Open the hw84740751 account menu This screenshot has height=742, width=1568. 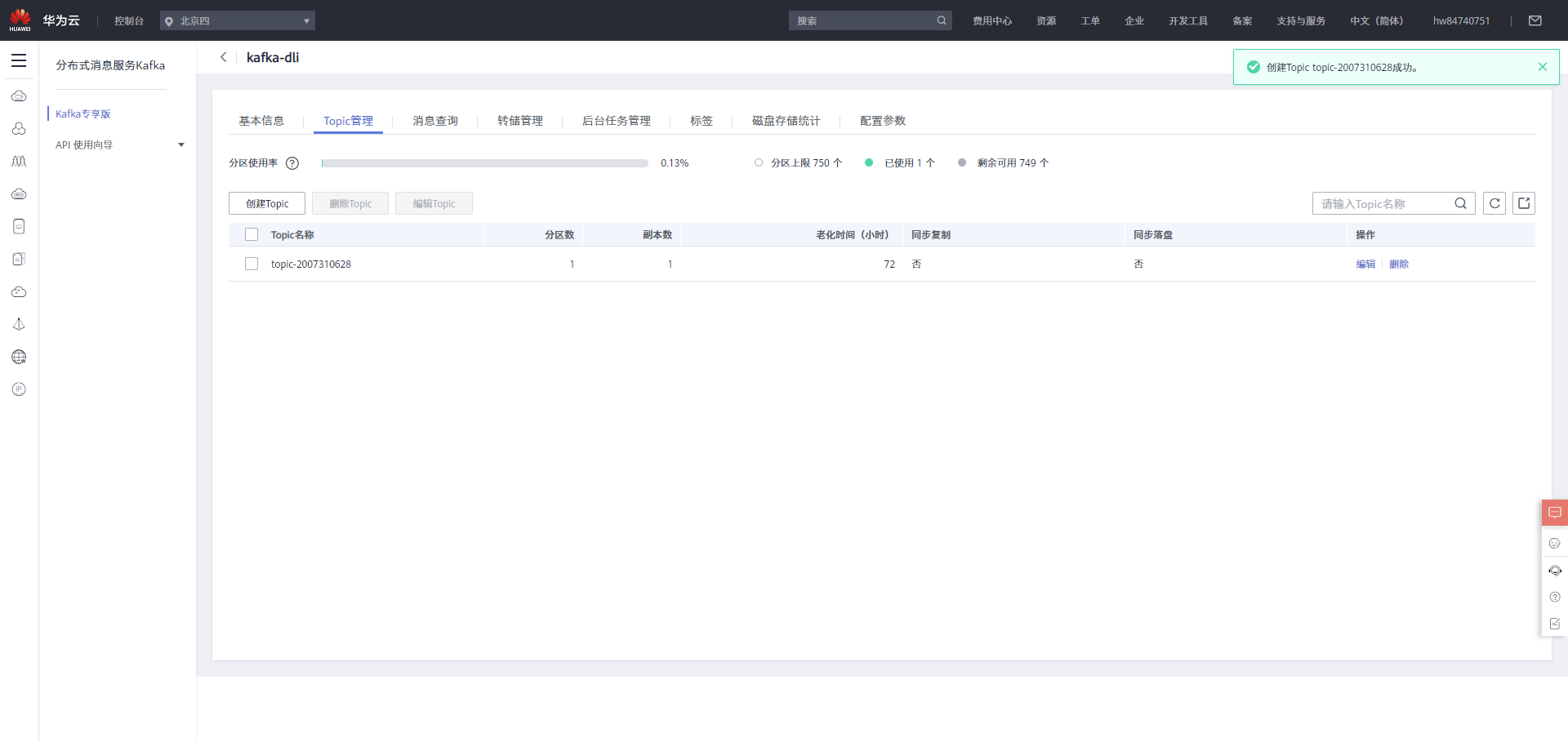pyautogui.click(x=1461, y=20)
